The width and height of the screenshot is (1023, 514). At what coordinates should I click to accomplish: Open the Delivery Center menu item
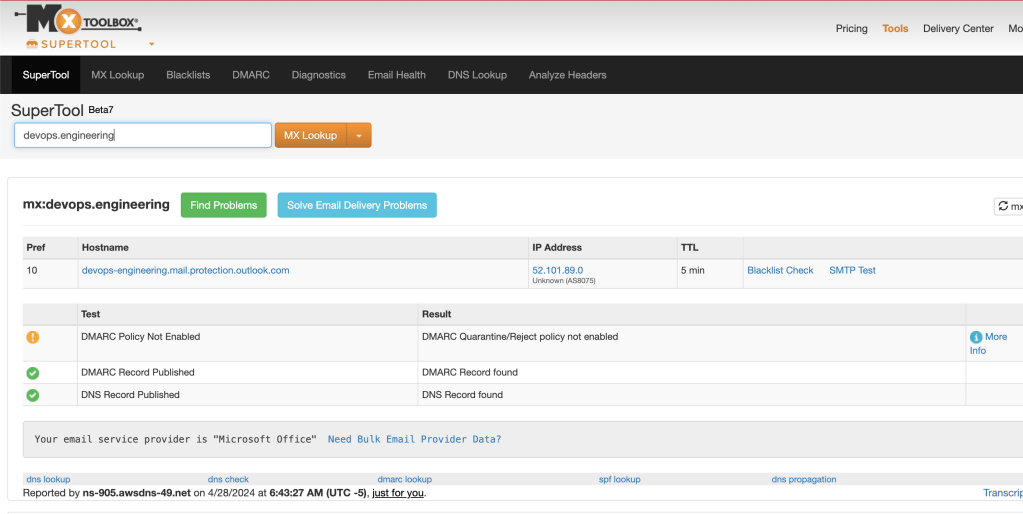pyautogui.click(x=958, y=29)
